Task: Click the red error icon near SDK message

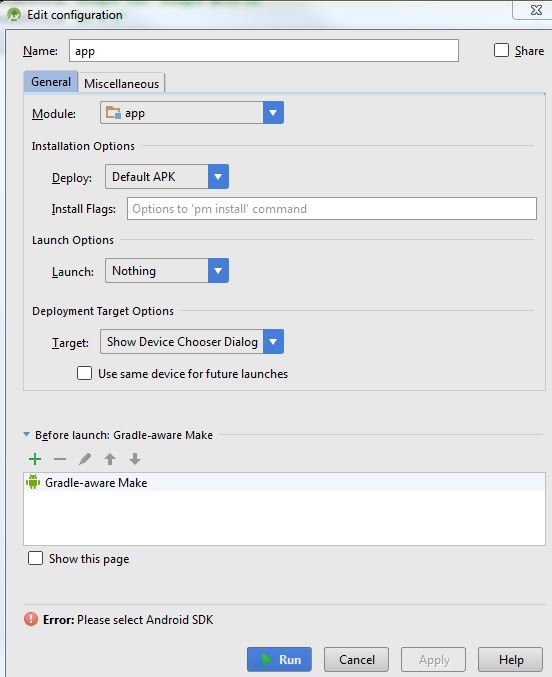Action: click(31, 619)
